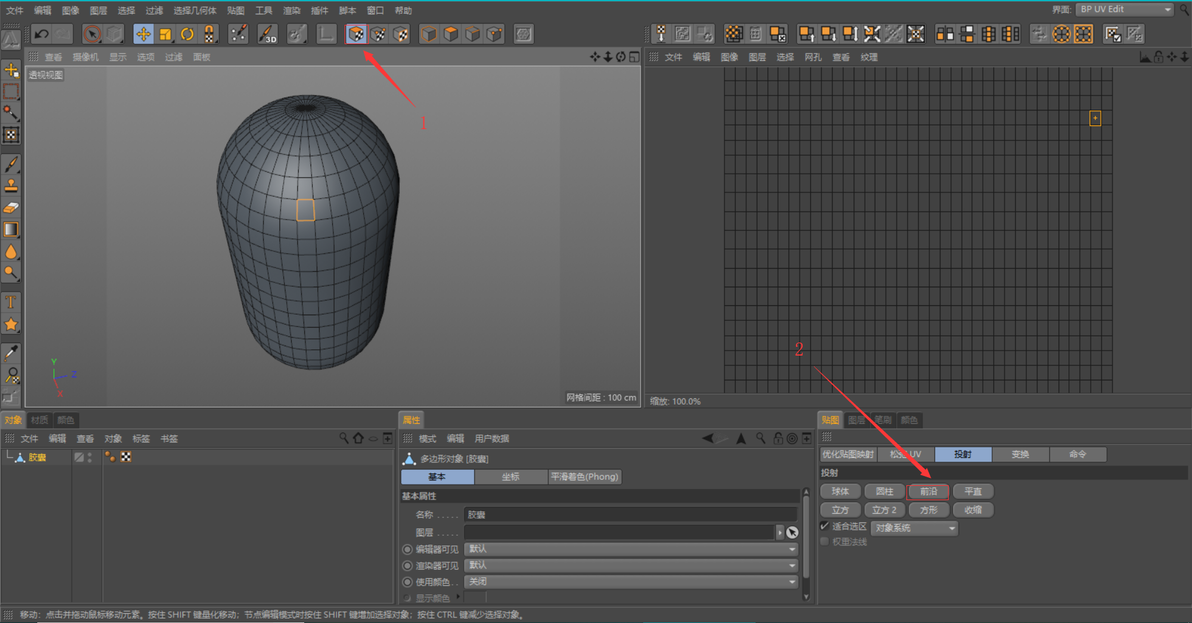This screenshot has height=623, width=1192.
Task: Select the eraser tool in left sidebar
Action: pyautogui.click(x=11, y=206)
